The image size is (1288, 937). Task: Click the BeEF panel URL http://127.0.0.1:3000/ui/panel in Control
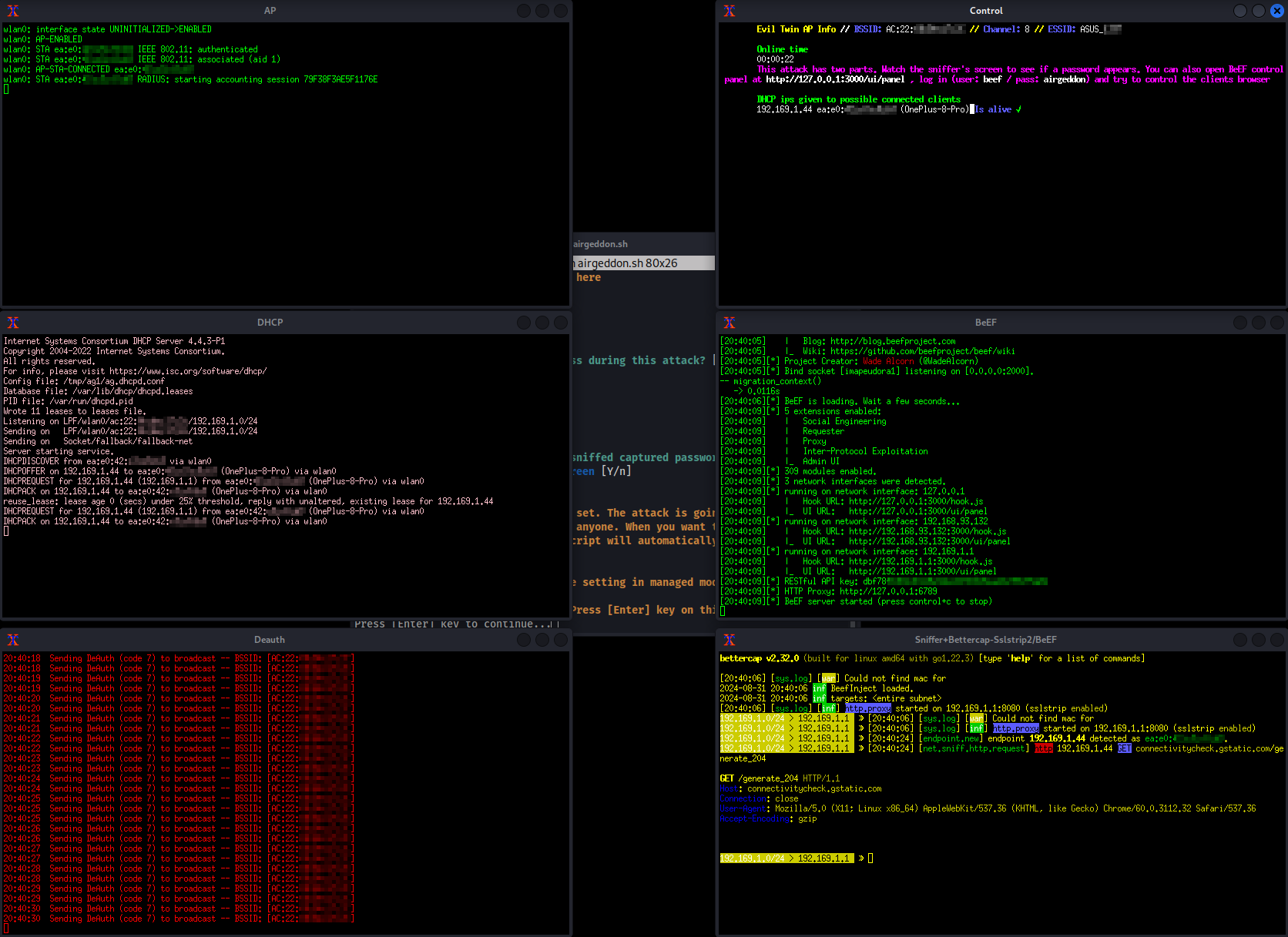coord(835,79)
